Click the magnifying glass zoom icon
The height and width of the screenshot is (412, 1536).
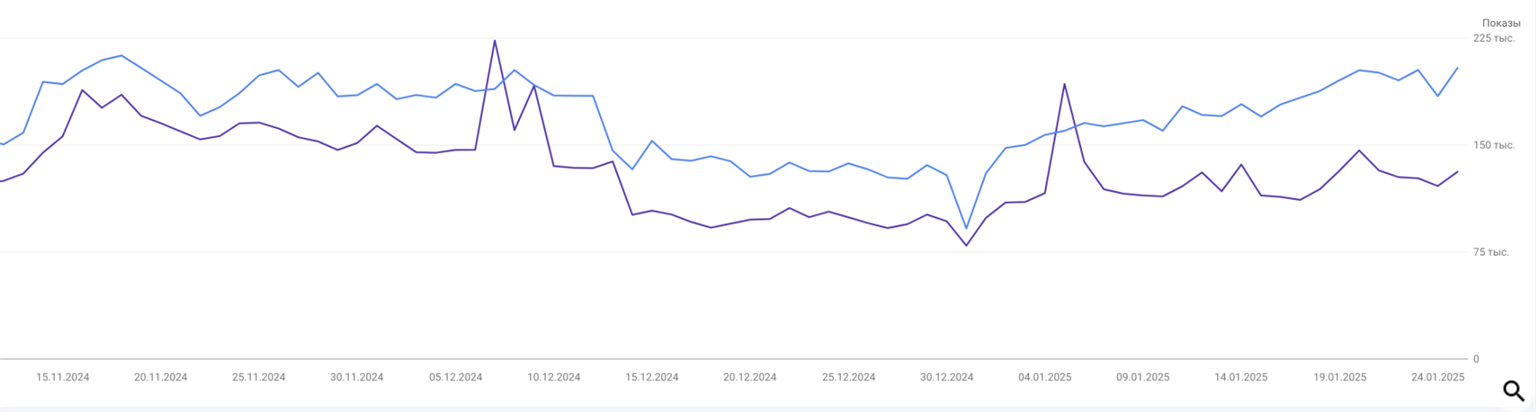[1514, 391]
